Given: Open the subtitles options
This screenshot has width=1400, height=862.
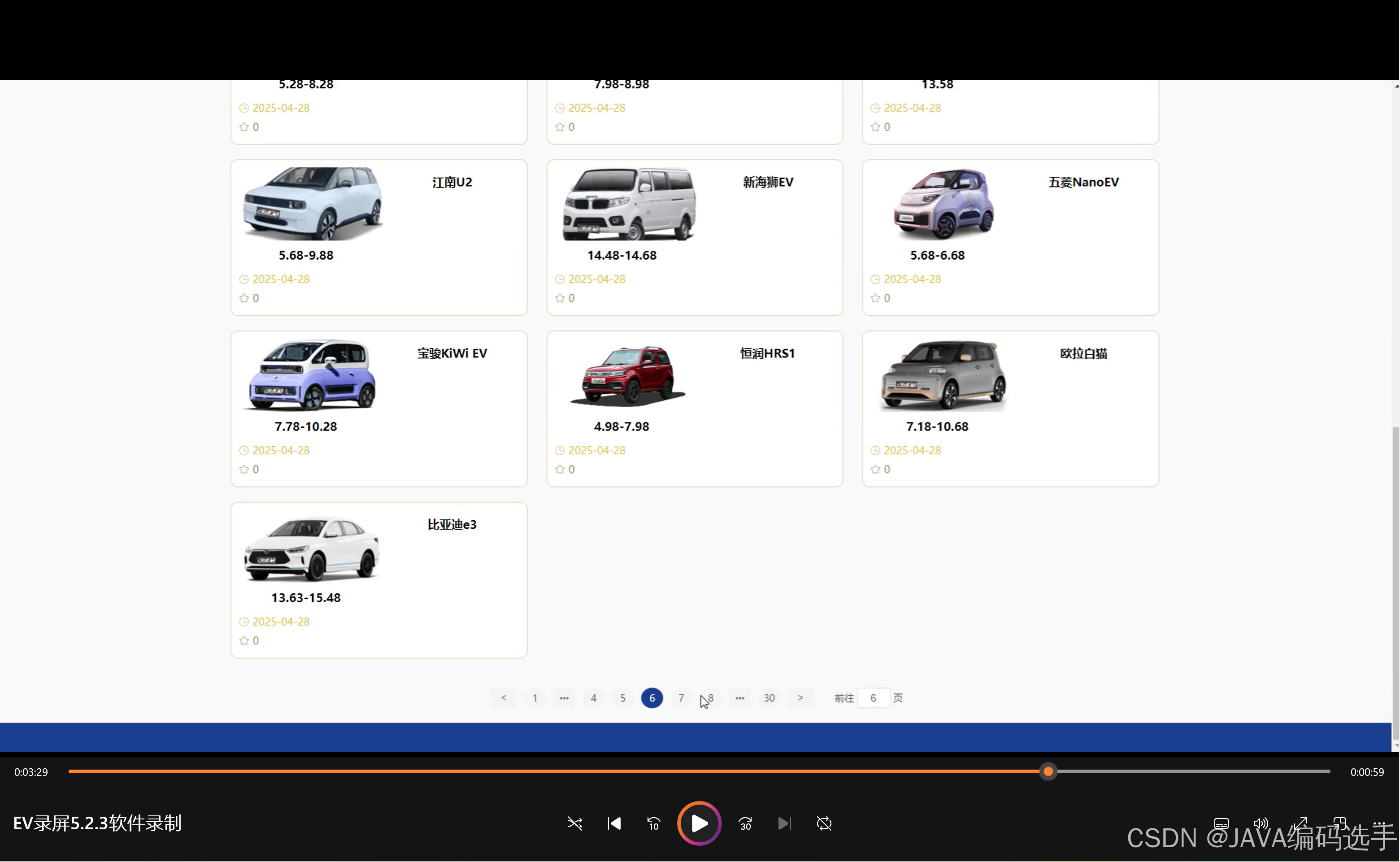Looking at the screenshot, I should click(1221, 824).
